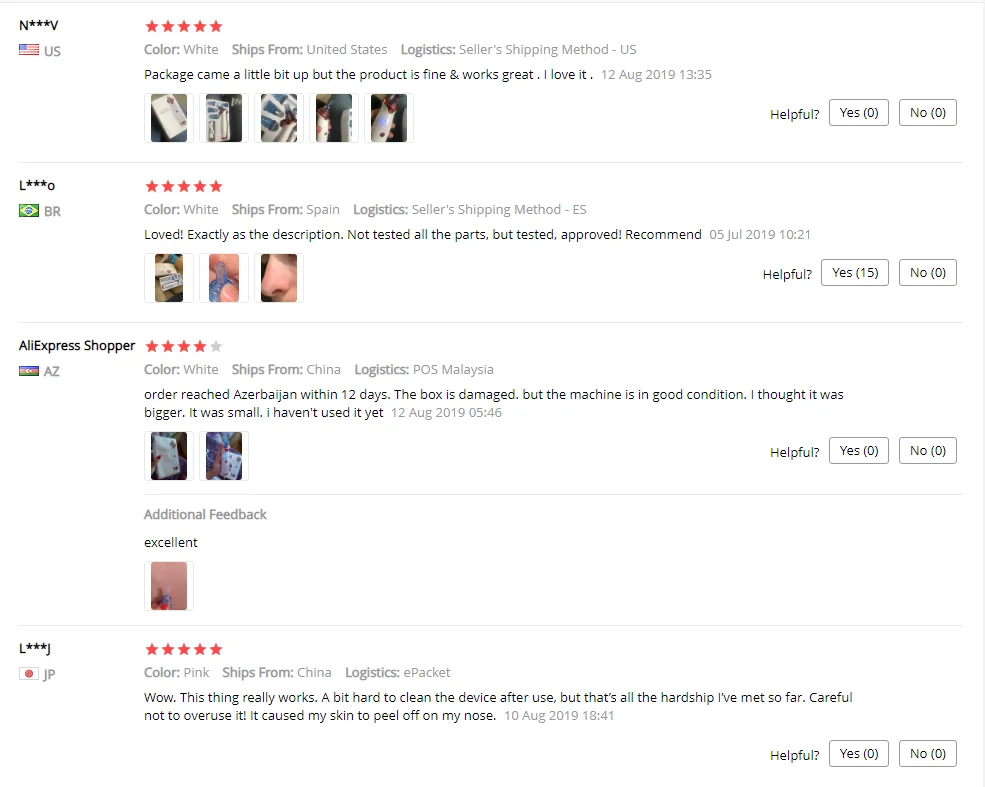Open fifth photo in N***V's review
Image resolution: width=985 pixels, height=787 pixels.
389,118
